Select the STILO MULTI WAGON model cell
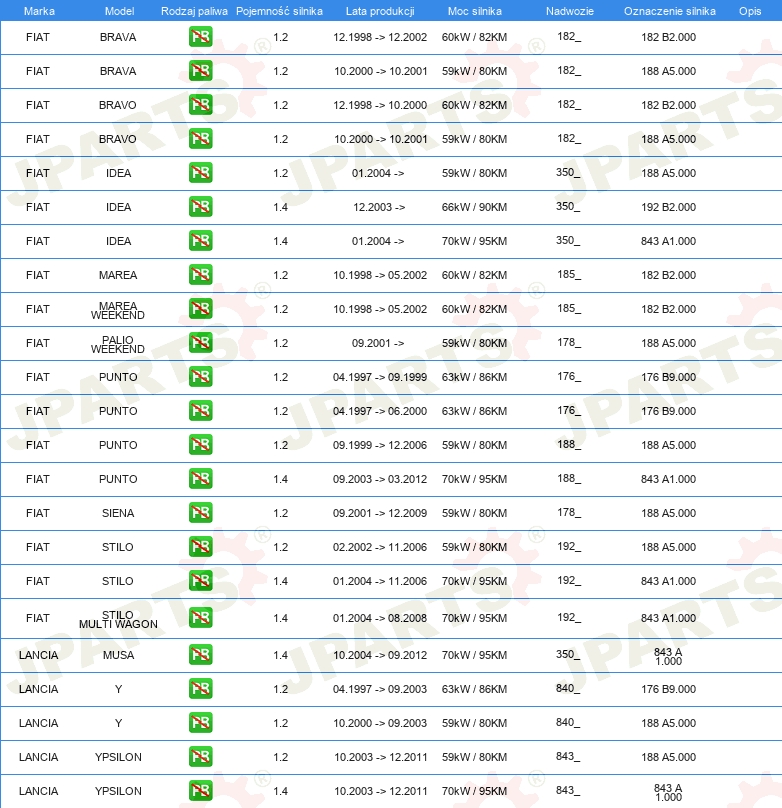 118,619
